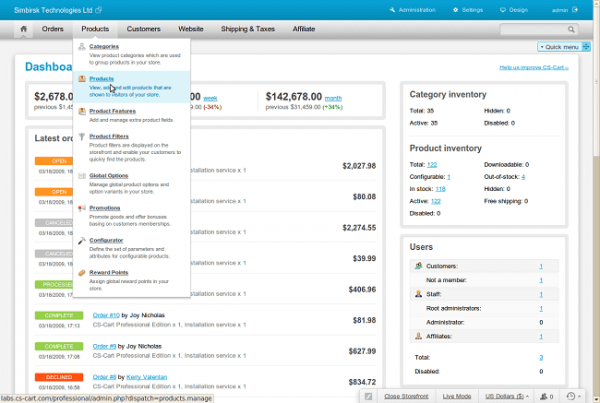Select Categories in the Products menu
This screenshot has height=403, width=600.
pos(104,46)
